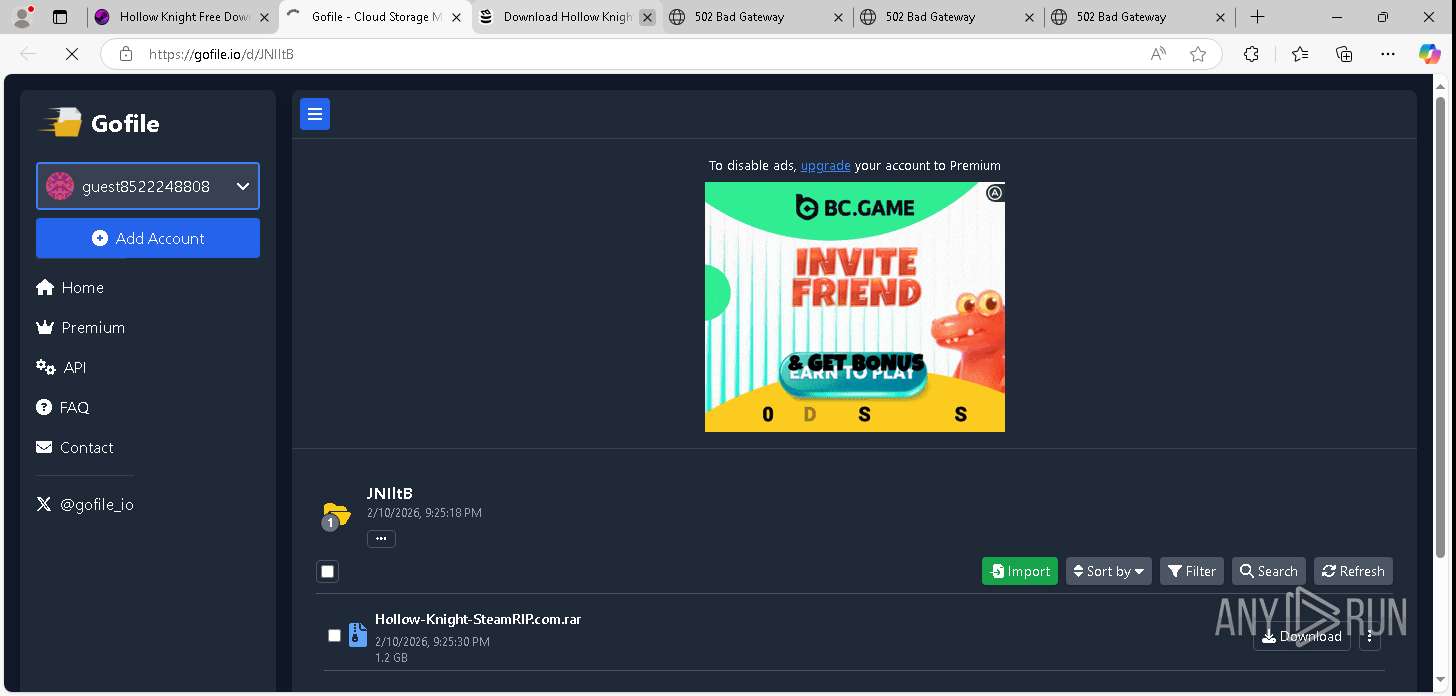Open API in sidebar
1456x696 pixels.
(61, 368)
